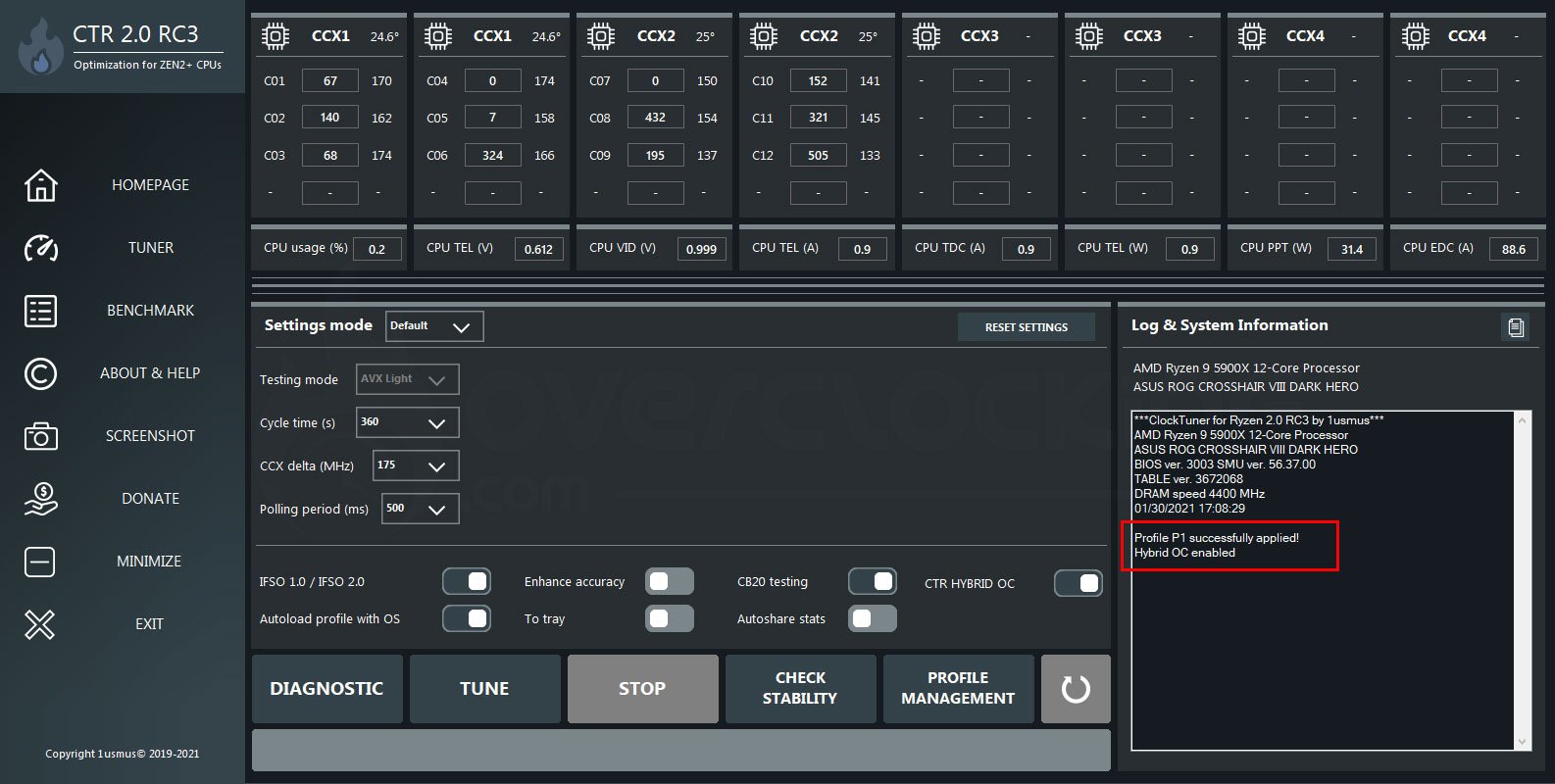Viewport: 1555px width, 784px height.
Task: Open the Tuner gauge icon
Action: pyautogui.click(x=40, y=248)
